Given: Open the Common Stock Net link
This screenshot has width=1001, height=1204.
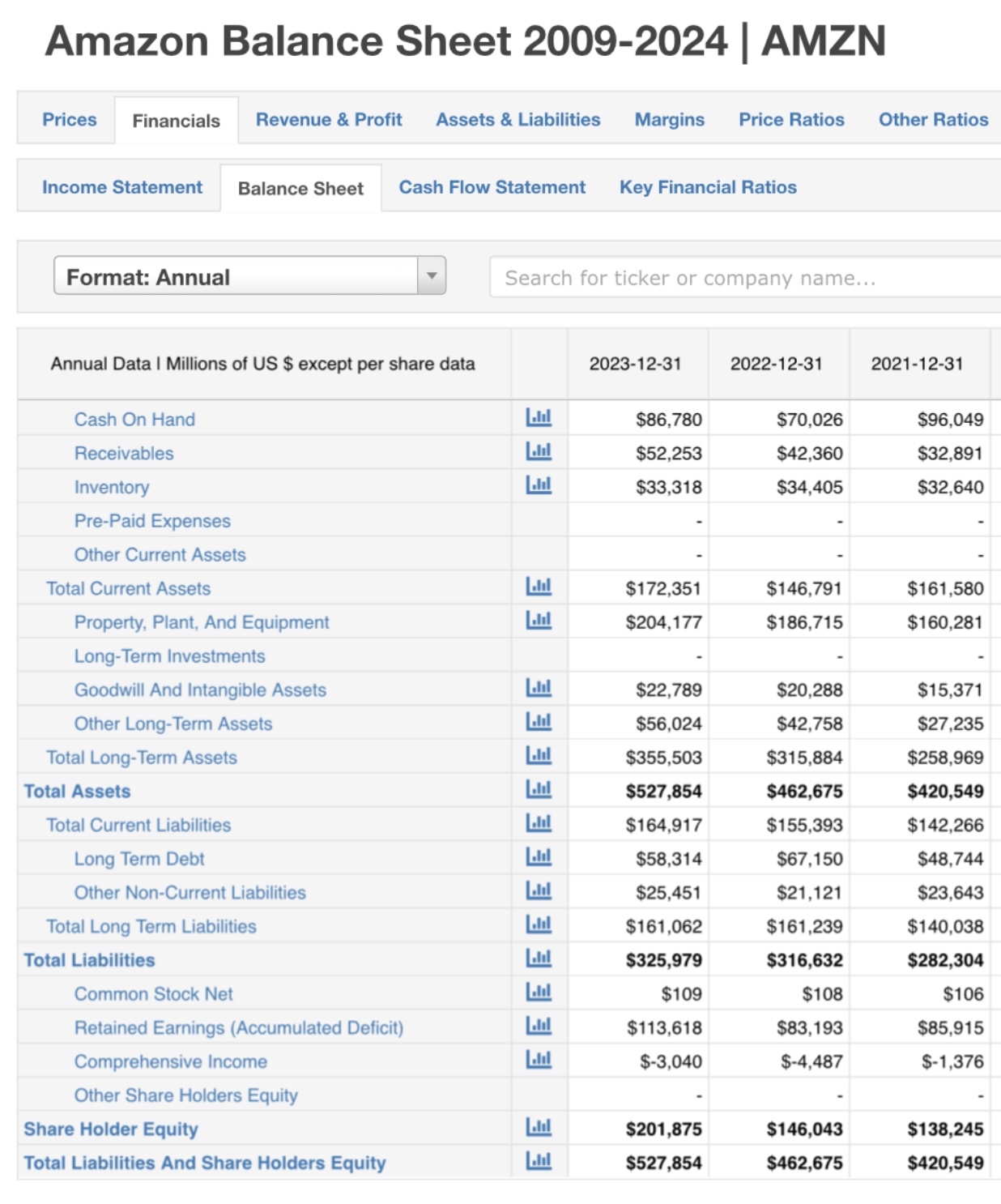Looking at the screenshot, I should tap(154, 993).
